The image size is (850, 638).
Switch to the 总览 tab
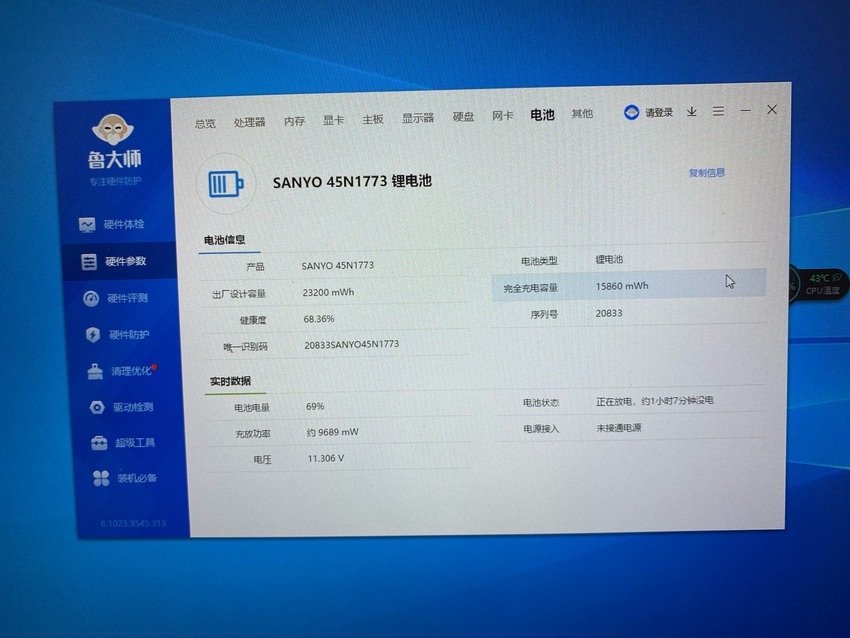pyautogui.click(x=205, y=124)
